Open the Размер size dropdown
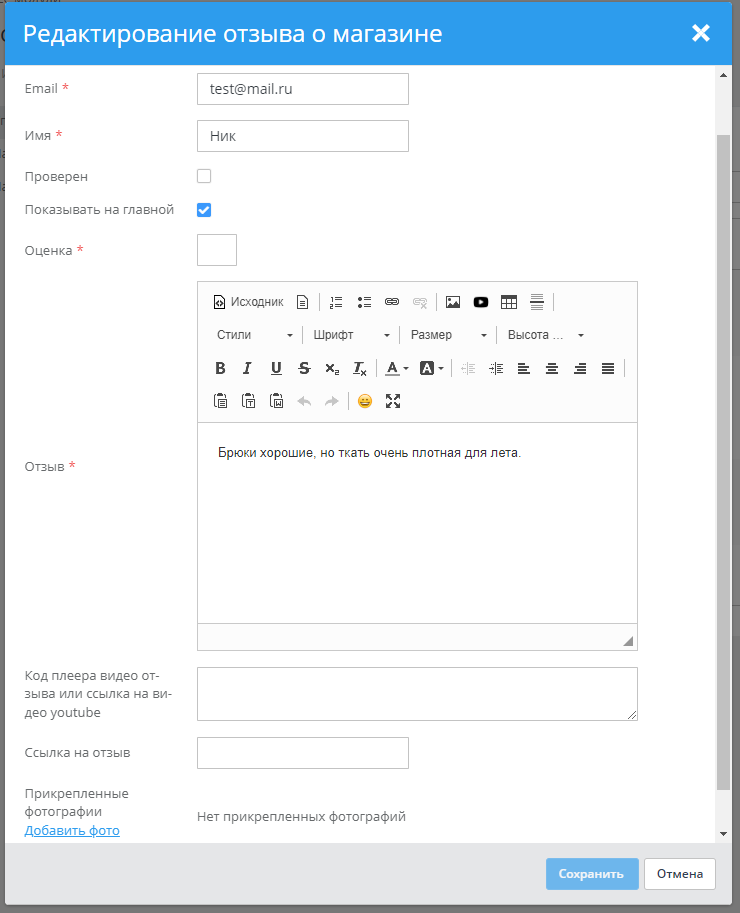Screen dimensions: 740x913 [448, 335]
